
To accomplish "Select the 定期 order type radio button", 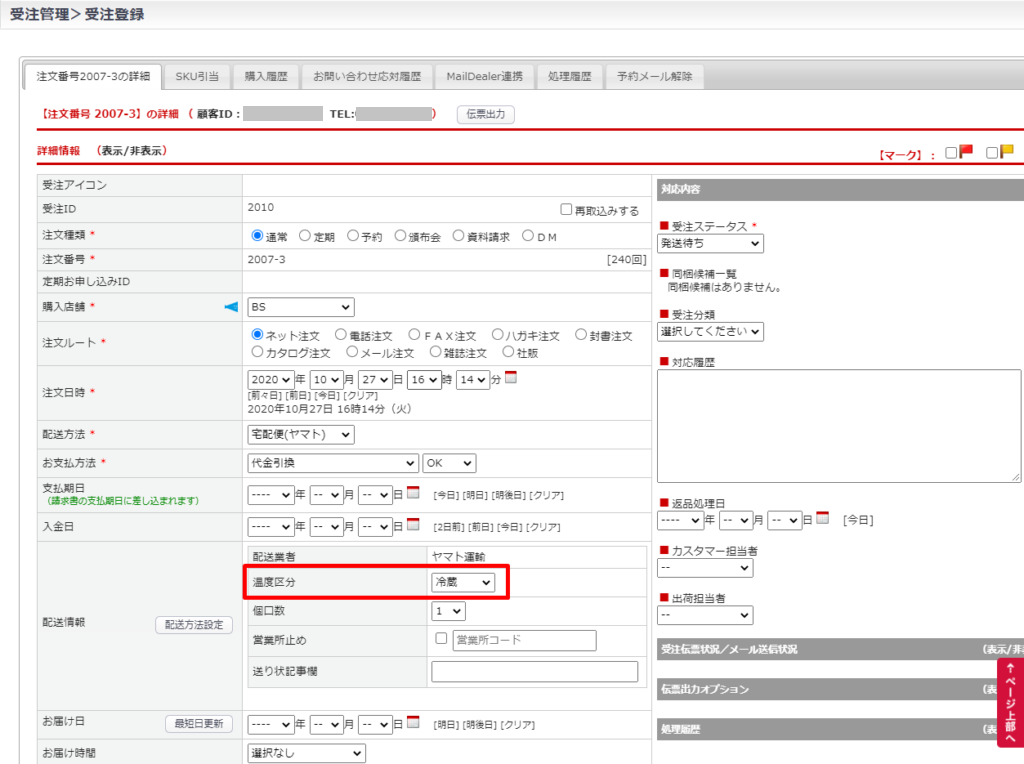I will point(305,237).
